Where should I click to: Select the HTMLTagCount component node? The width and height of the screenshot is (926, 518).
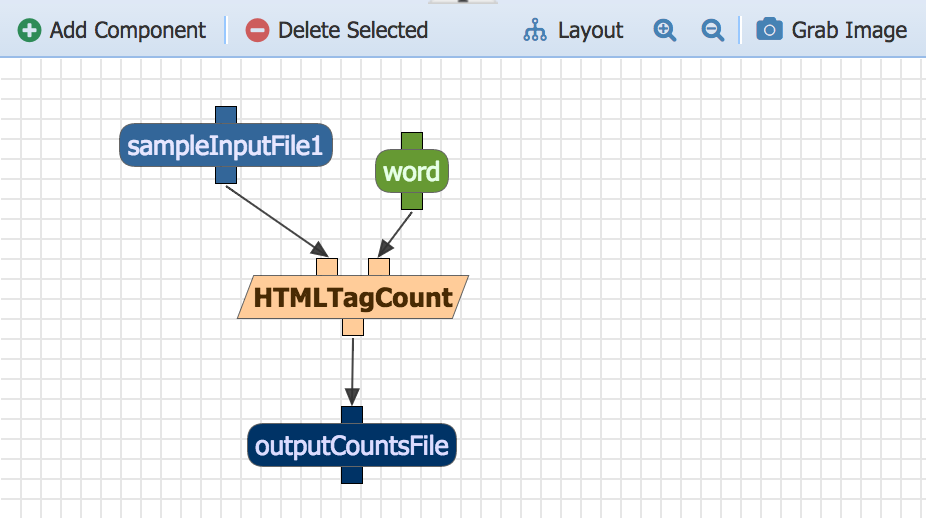point(352,297)
